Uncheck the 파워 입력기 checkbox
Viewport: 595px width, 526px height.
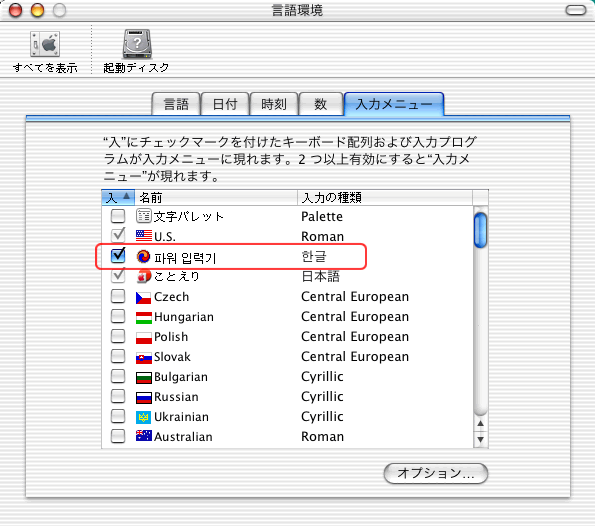point(118,256)
